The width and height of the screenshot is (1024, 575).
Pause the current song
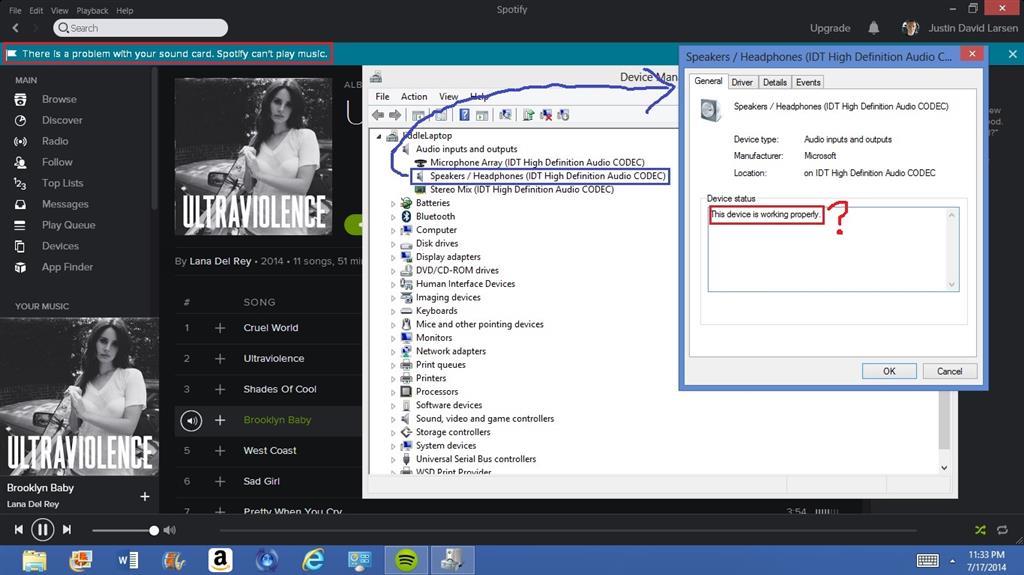coord(42,529)
